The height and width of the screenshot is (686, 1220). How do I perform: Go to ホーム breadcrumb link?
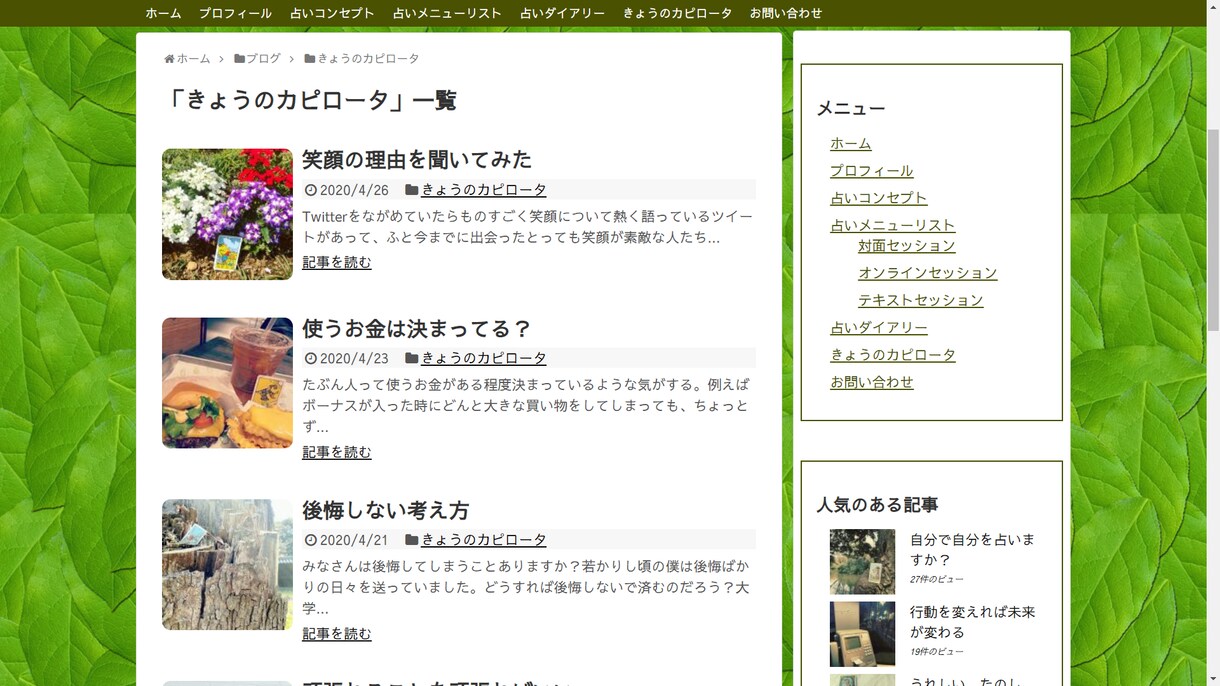point(194,59)
